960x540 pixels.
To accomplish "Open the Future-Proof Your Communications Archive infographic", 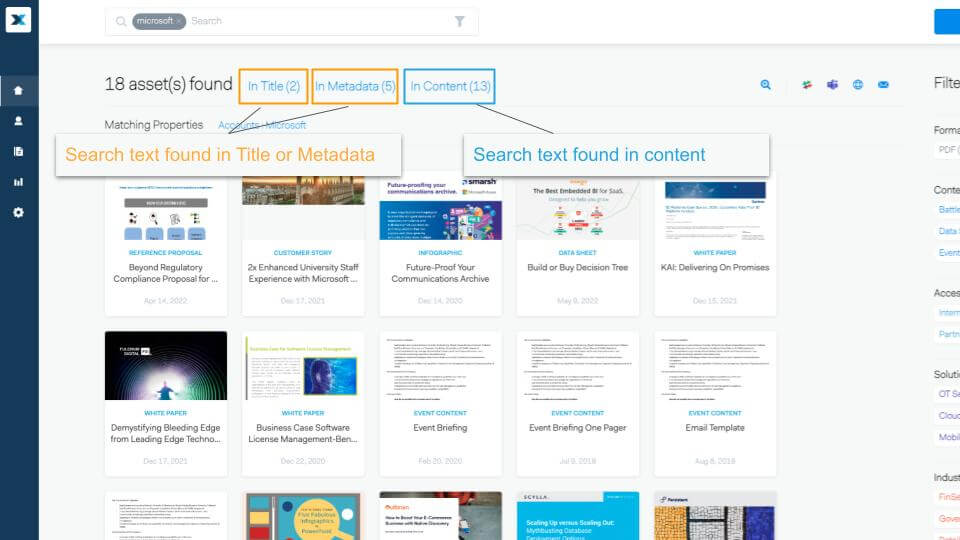I will coord(440,273).
